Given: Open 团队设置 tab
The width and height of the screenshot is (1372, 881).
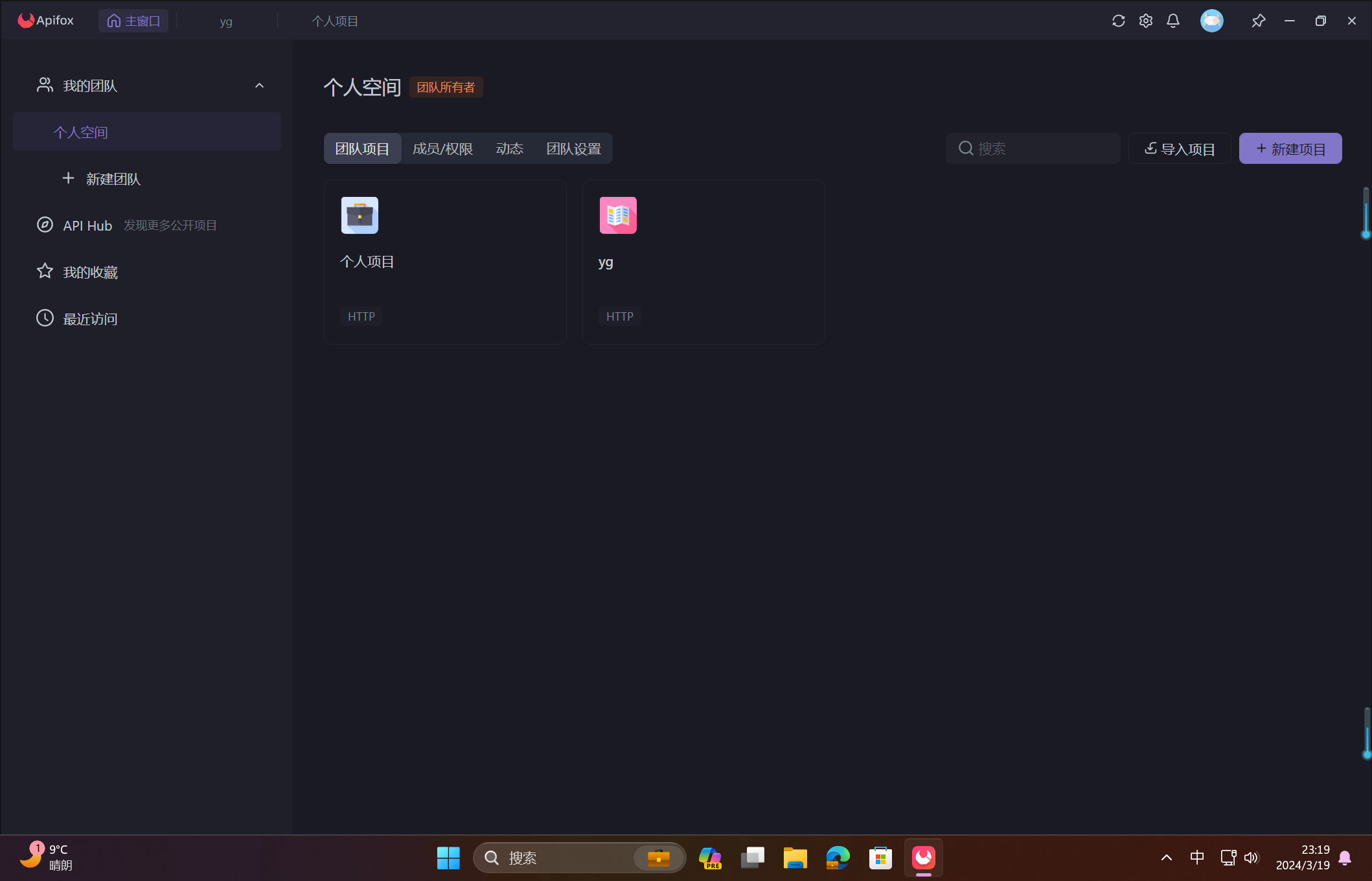Looking at the screenshot, I should pyautogui.click(x=573, y=148).
